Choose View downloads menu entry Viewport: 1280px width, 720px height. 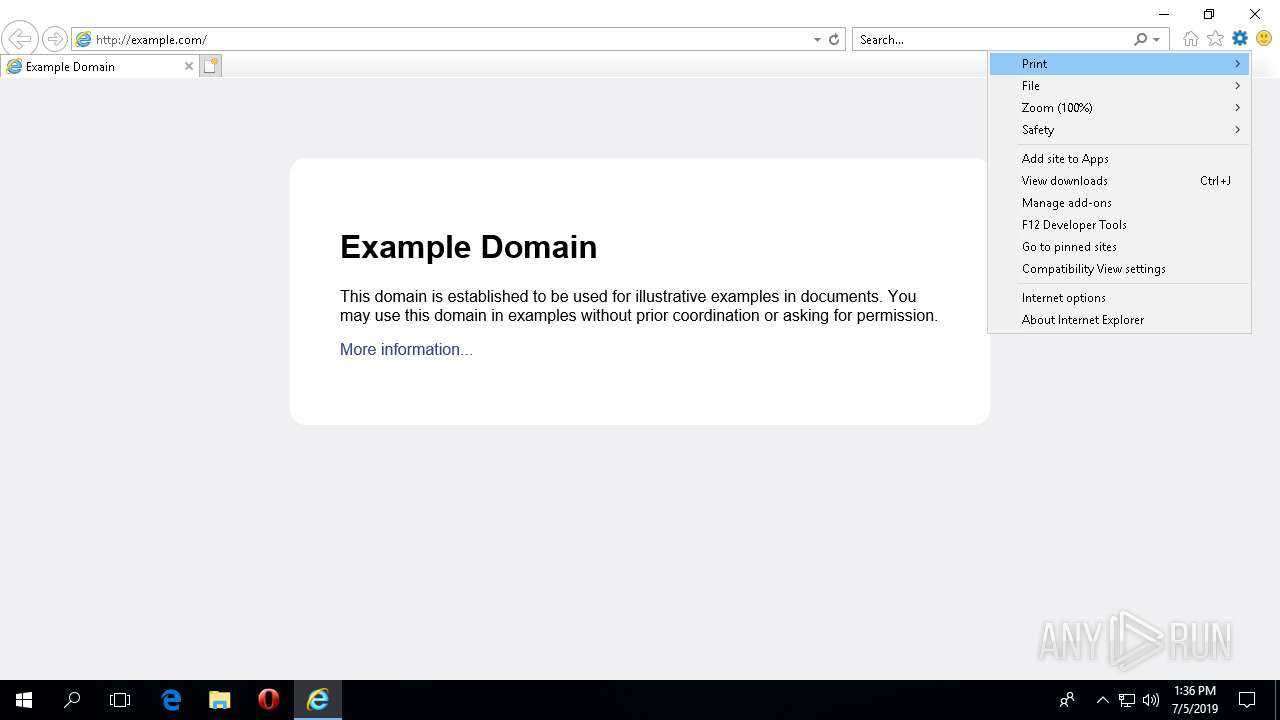click(1119, 181)
